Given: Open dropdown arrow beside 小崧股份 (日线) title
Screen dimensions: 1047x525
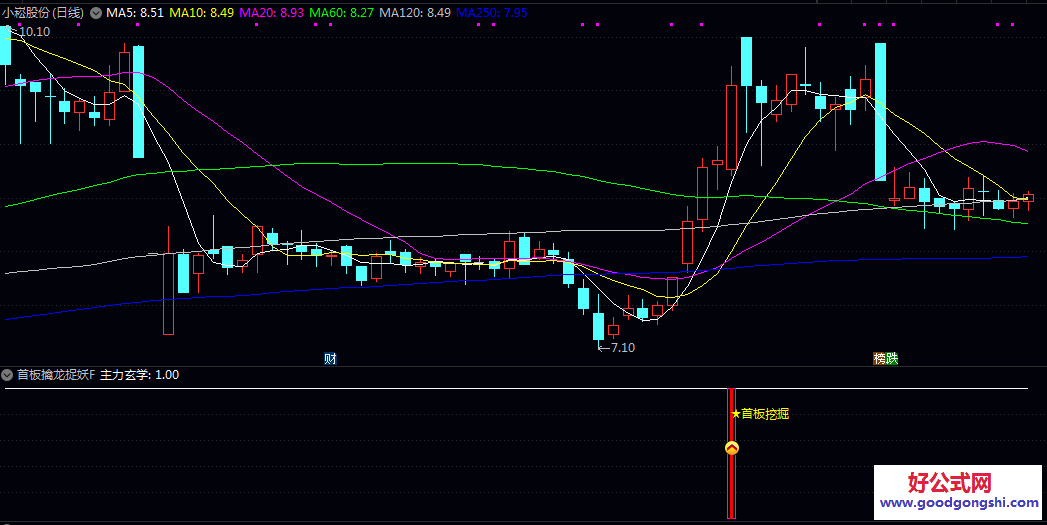Looking at the screenshot, I should [96, 13].
